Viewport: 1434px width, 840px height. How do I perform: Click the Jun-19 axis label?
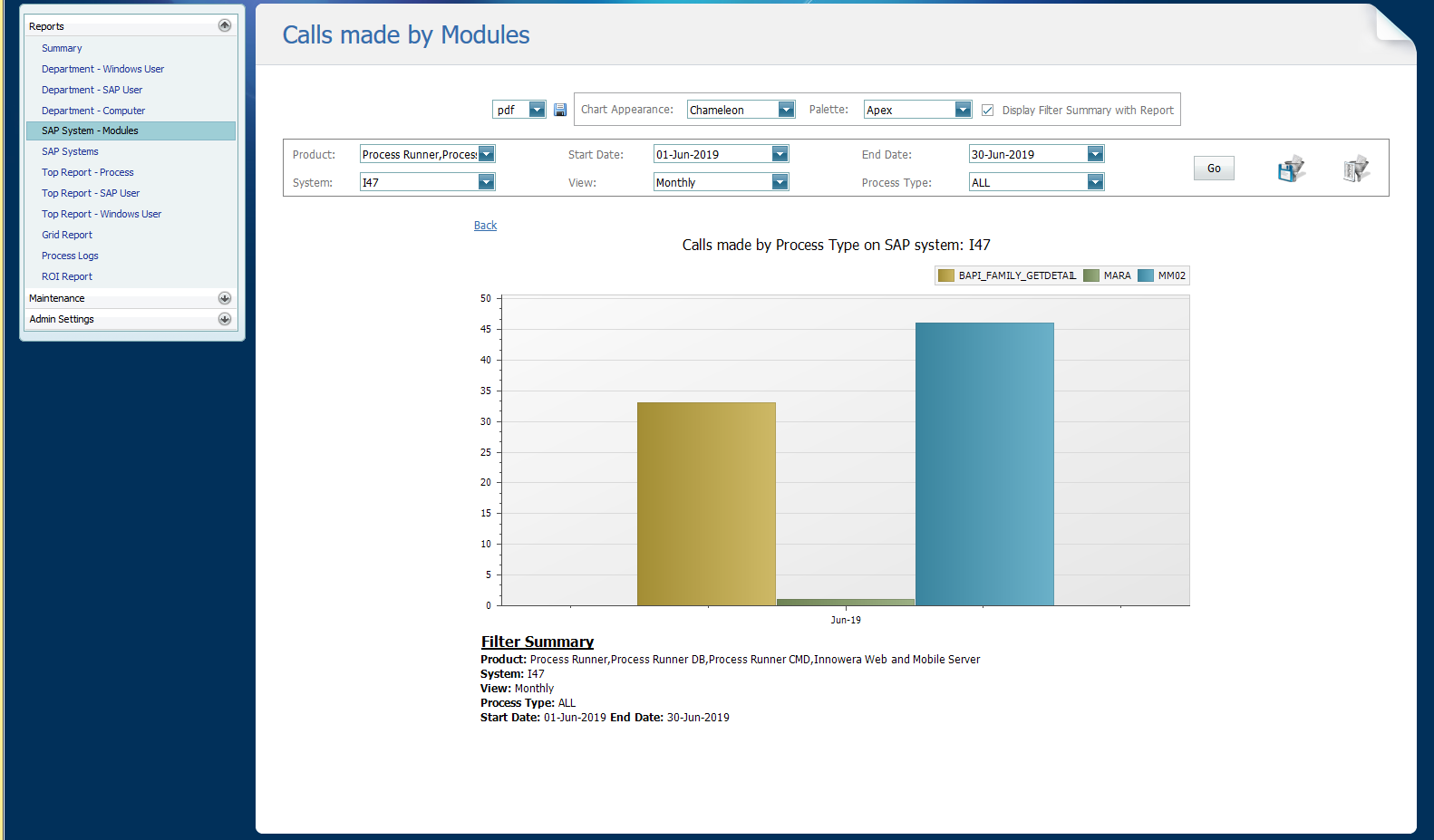click(x=846, y=620)
